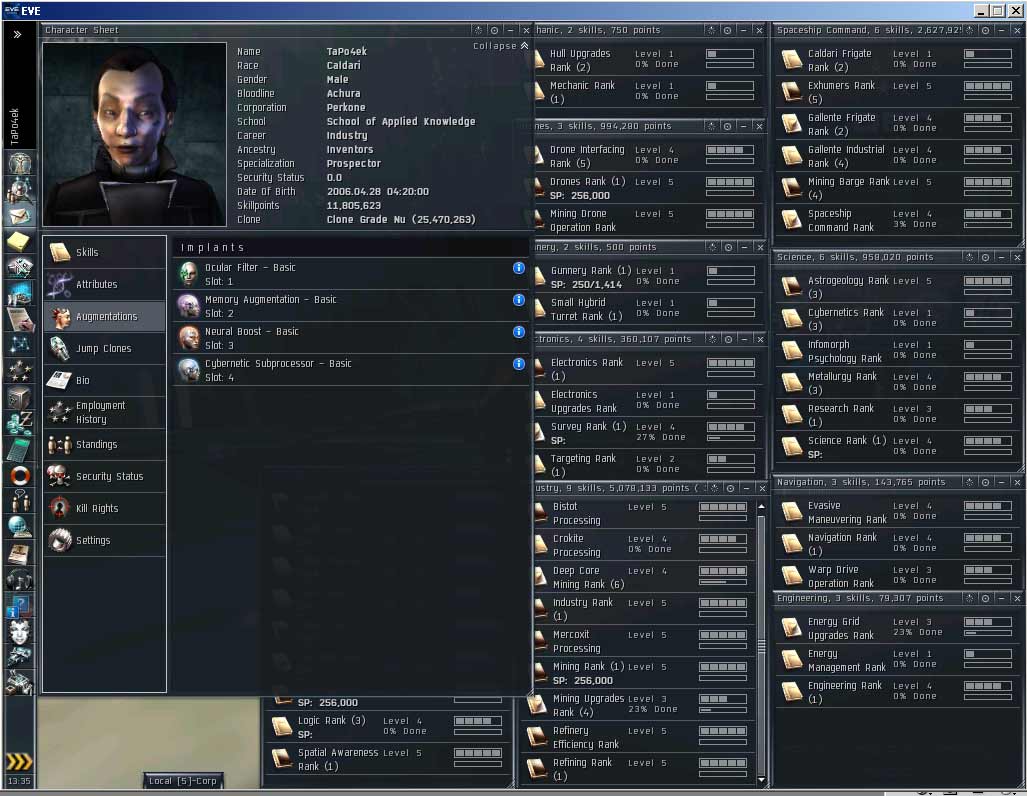Image resolution: width=1027 pixels, height=796 pixels.
Task: Minimize the Science skills window
Action: pyautogui.click(x=1001, y=257)
